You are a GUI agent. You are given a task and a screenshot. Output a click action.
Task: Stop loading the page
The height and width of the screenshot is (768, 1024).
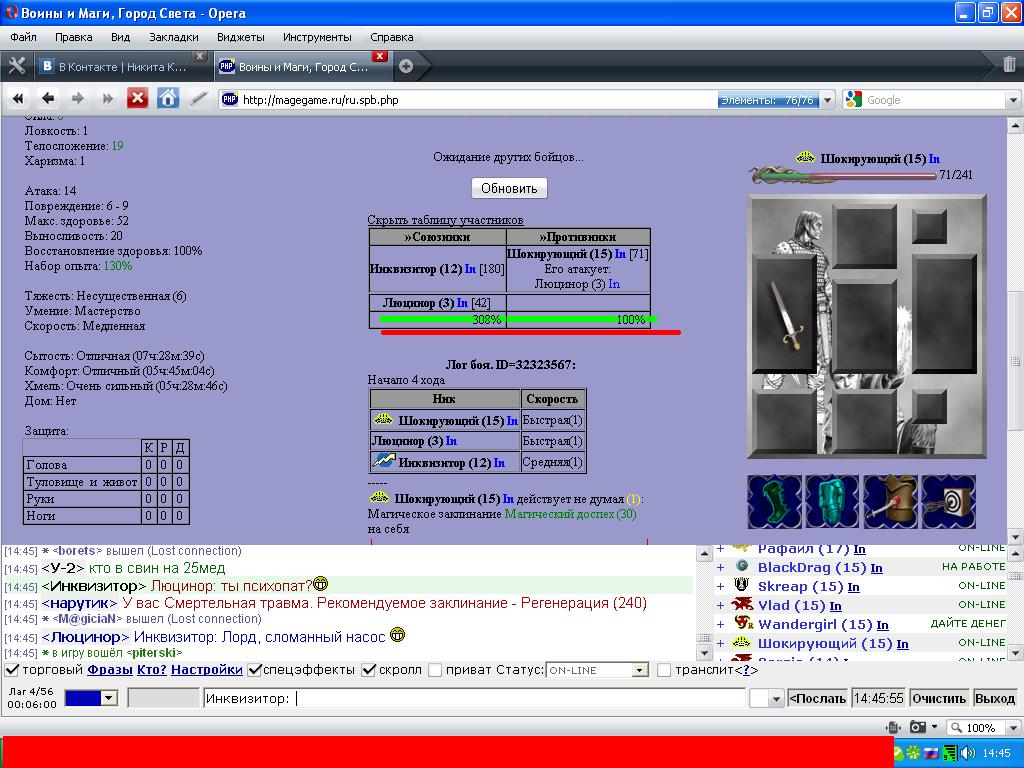pyautogui.click(x=137, y=99)
